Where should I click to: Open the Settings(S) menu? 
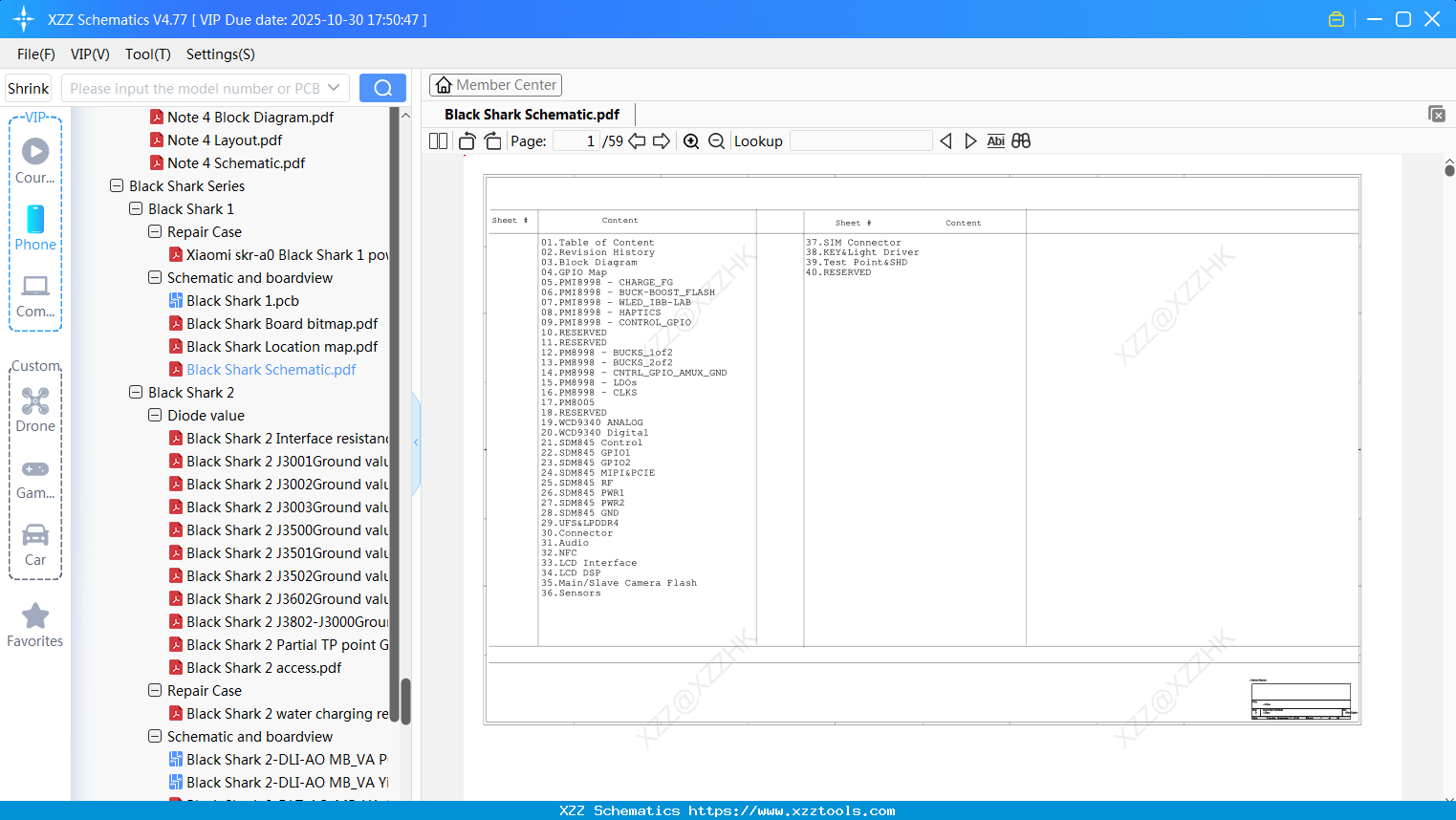(221, 54)
